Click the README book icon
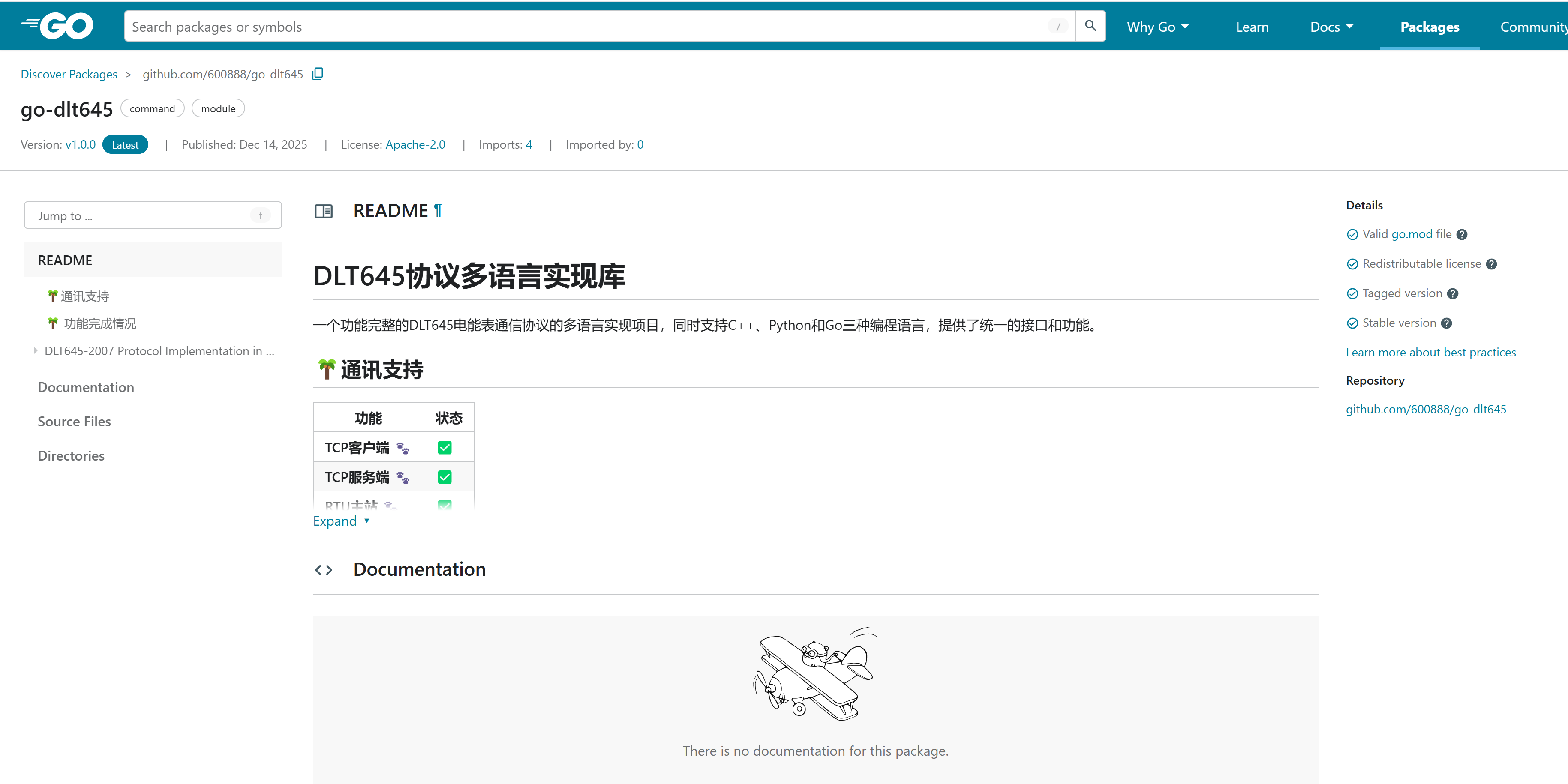The height and width of the screenshot is (784, 1568). click(323, 211)
